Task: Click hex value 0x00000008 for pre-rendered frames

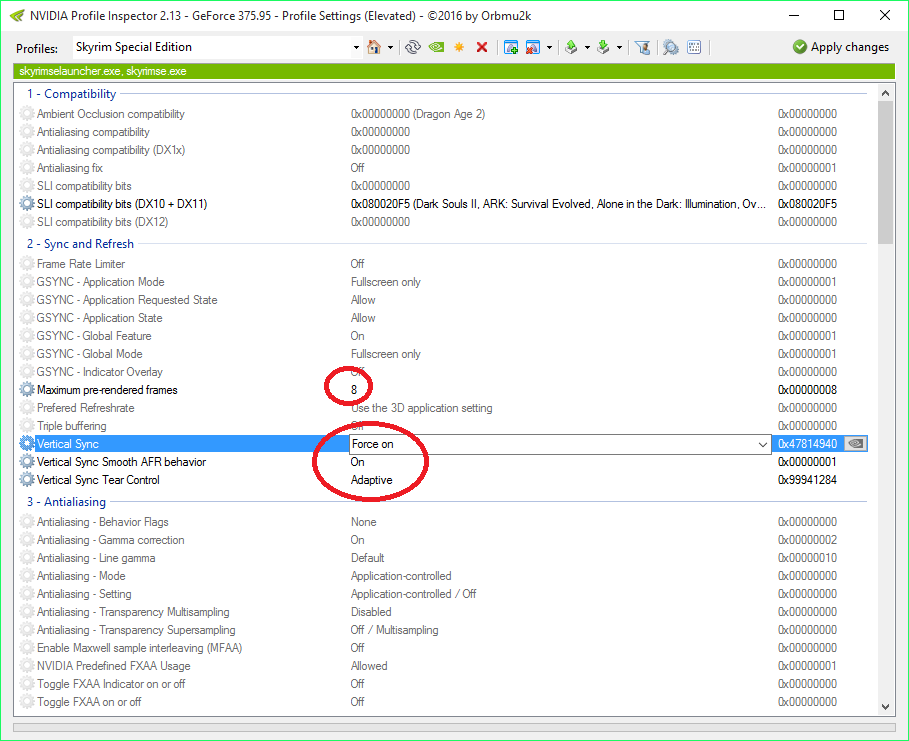Action: pyautogui.click(x=807, y=390)
